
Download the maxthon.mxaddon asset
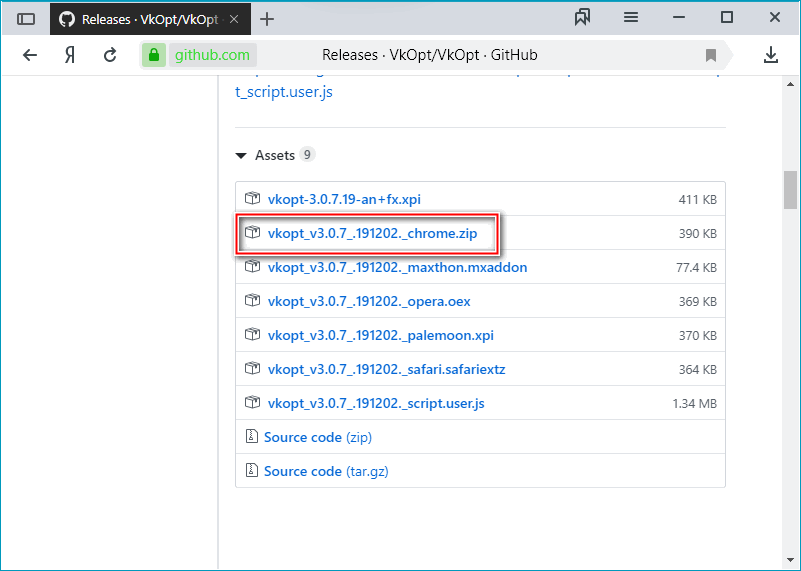pos(397,267)
